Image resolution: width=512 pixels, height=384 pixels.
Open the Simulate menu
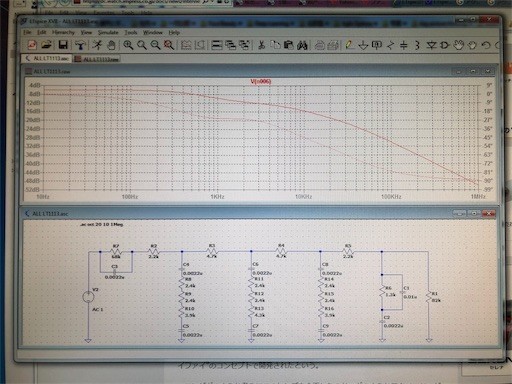(x=108, y=32)
